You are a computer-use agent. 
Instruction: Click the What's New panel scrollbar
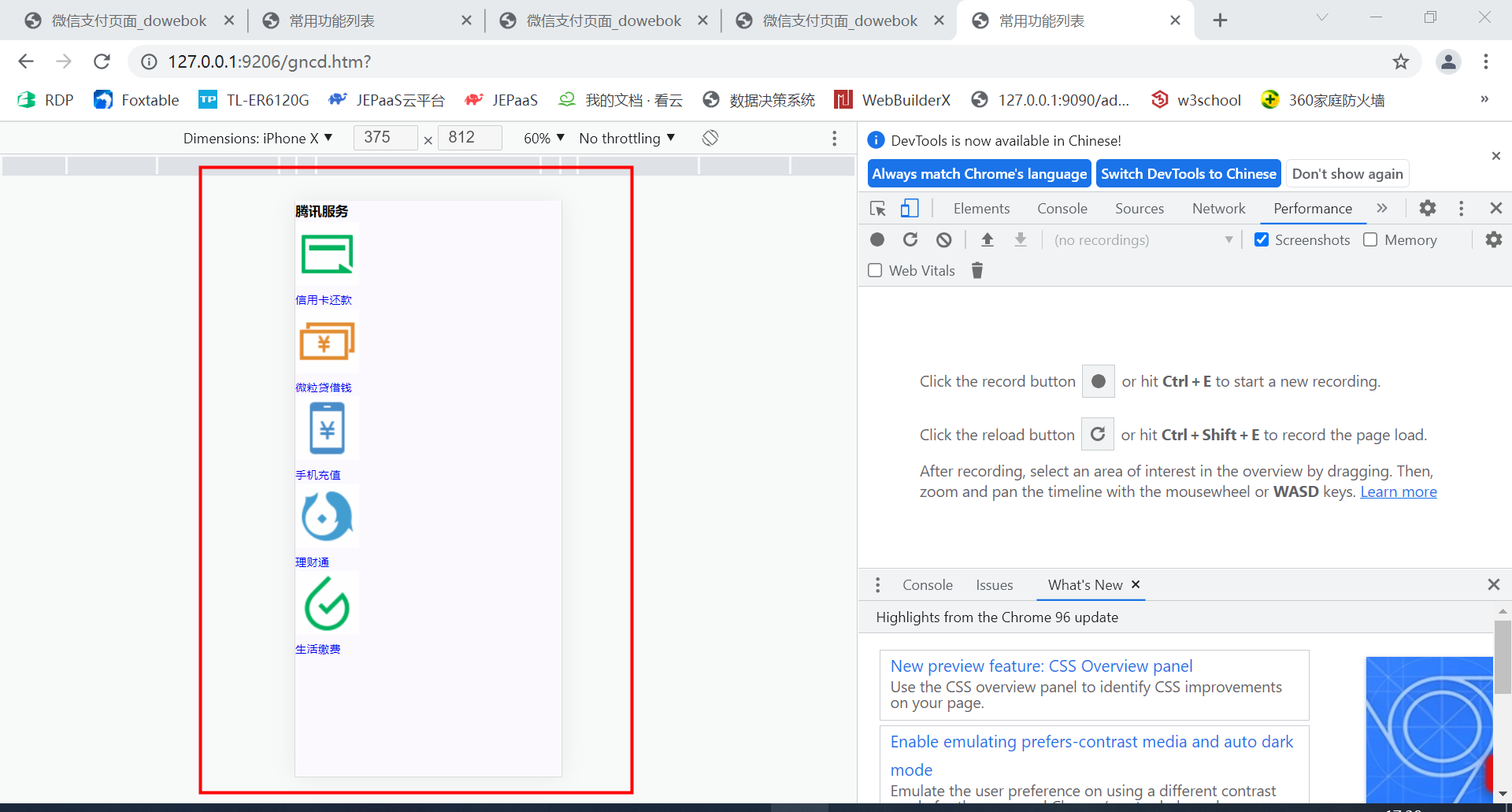pyautogui.click(x=1503, y=658)
